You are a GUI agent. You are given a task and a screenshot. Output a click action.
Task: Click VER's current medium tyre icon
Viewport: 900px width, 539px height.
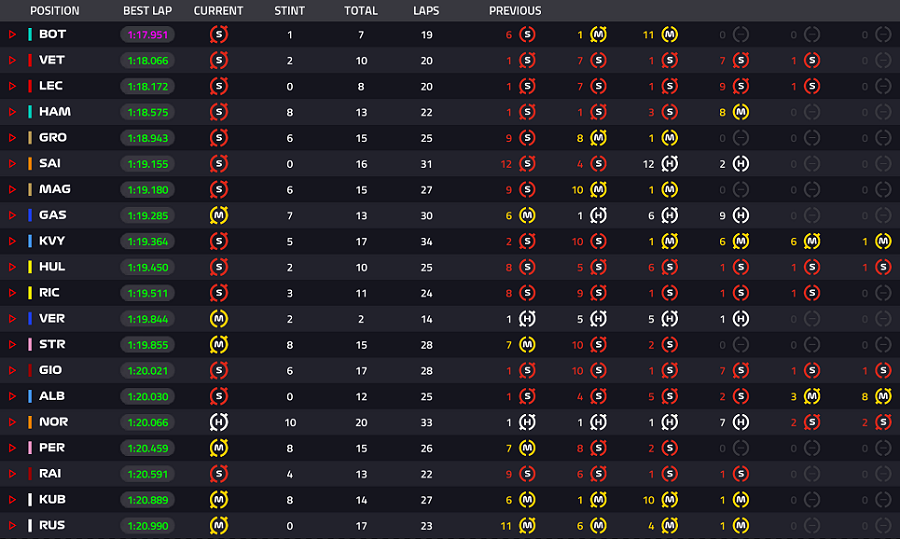219,319
